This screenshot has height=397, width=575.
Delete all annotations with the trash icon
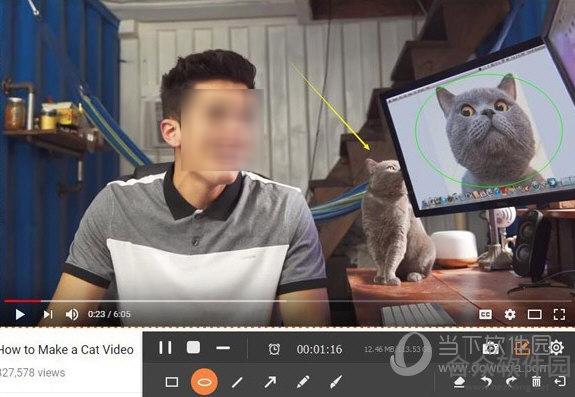pyautogui.click(x=536, y=382)
